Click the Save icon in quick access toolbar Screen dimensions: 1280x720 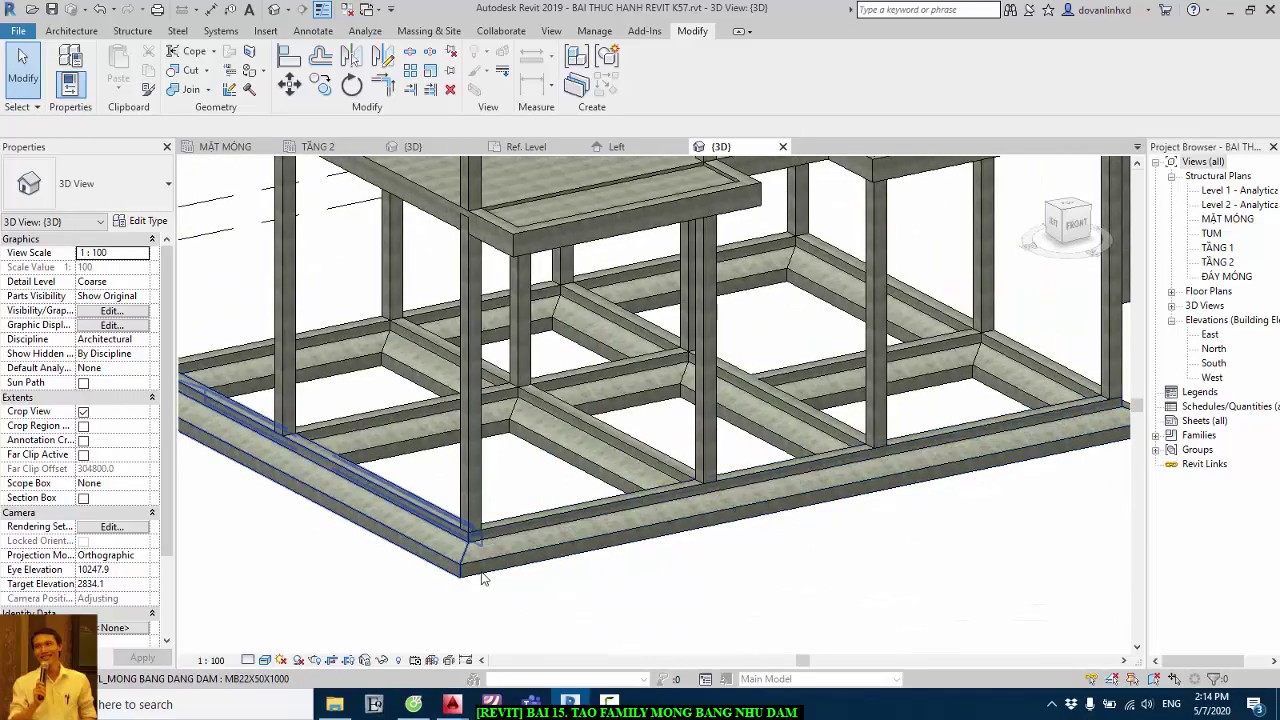(x=52, y=9)
